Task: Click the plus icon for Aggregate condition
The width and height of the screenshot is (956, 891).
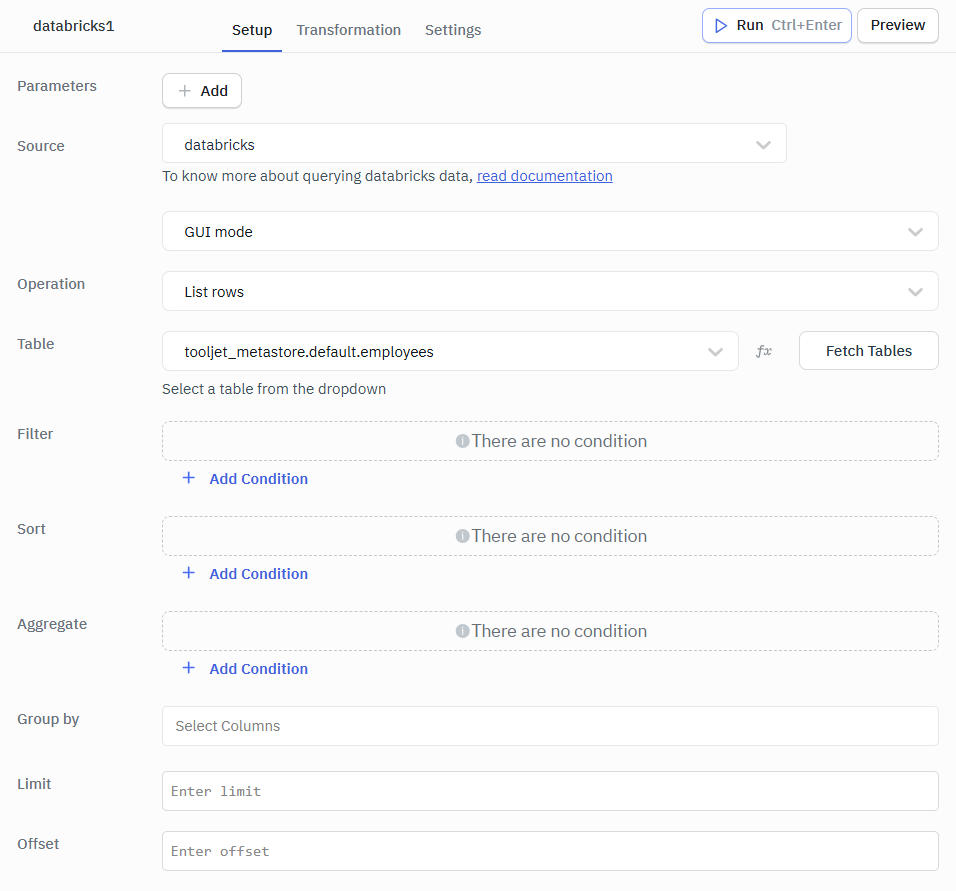Action: 188,668
